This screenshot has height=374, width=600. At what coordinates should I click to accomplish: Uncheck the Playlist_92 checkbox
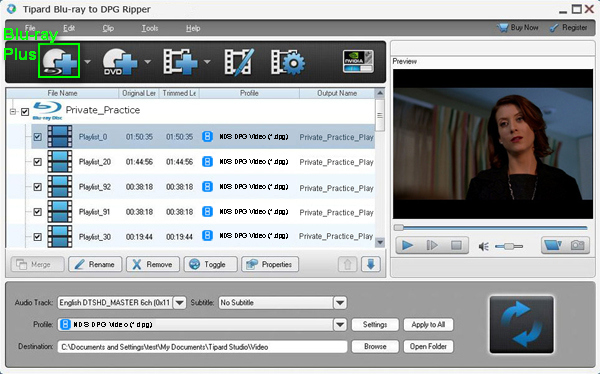[x=38, y=187]
